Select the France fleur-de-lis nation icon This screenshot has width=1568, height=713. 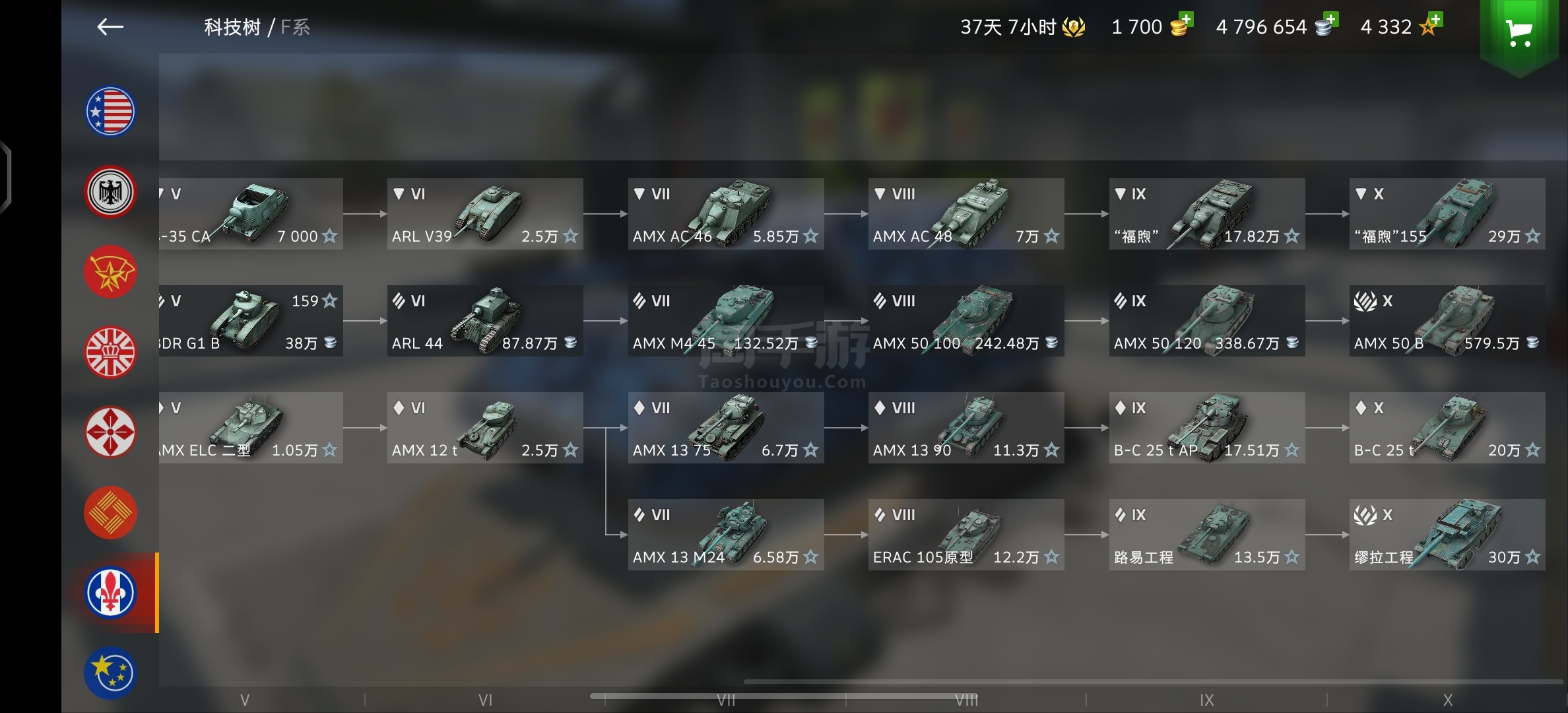coord(110,593)
